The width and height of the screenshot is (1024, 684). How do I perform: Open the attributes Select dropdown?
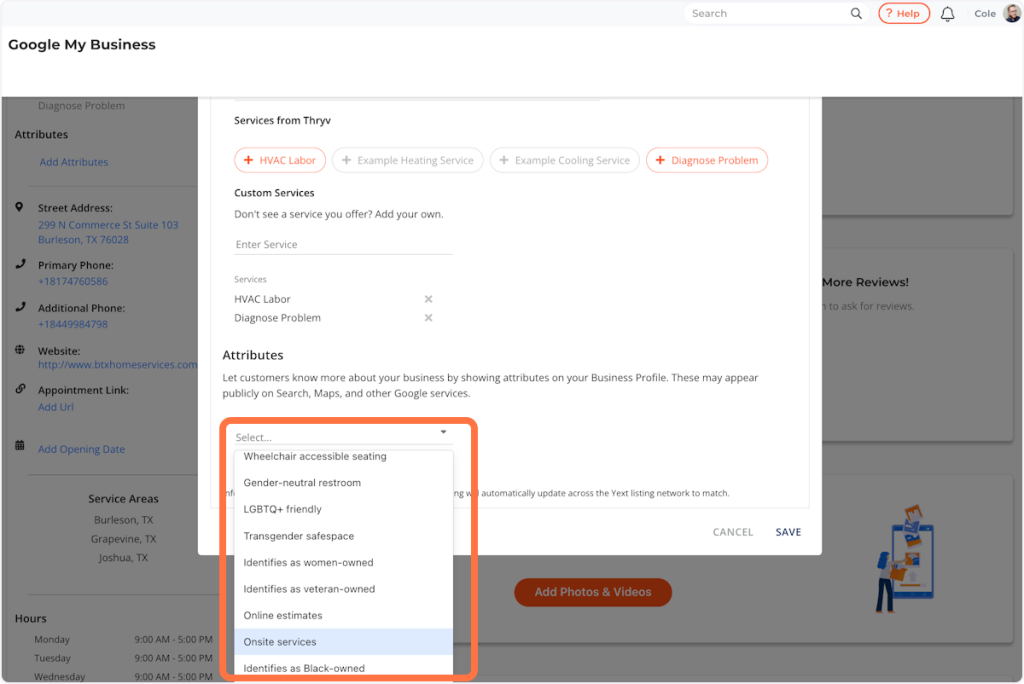click(x=342, y=436)
